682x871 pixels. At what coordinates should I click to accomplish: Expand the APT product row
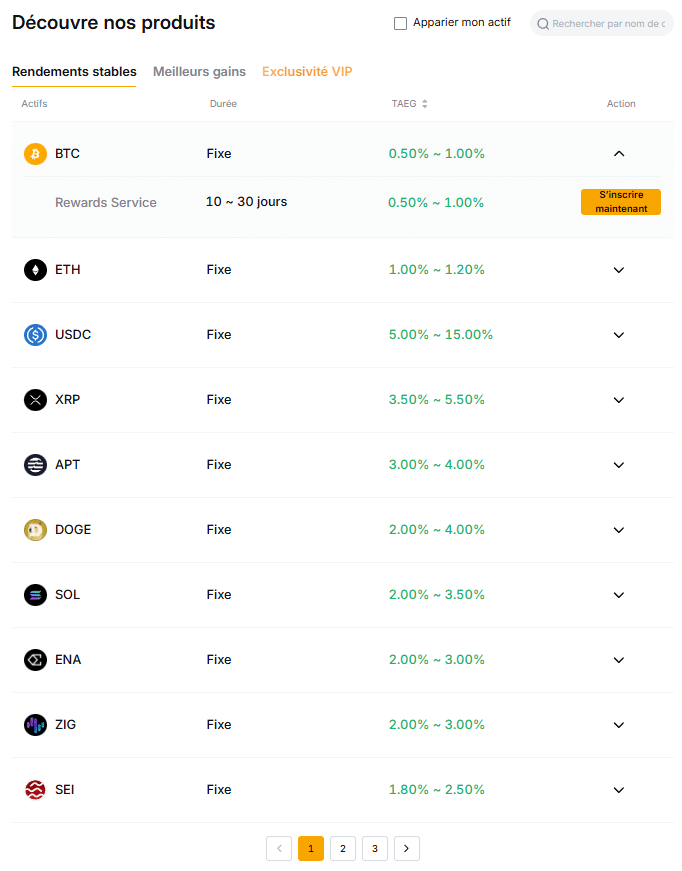coord(619,465)
